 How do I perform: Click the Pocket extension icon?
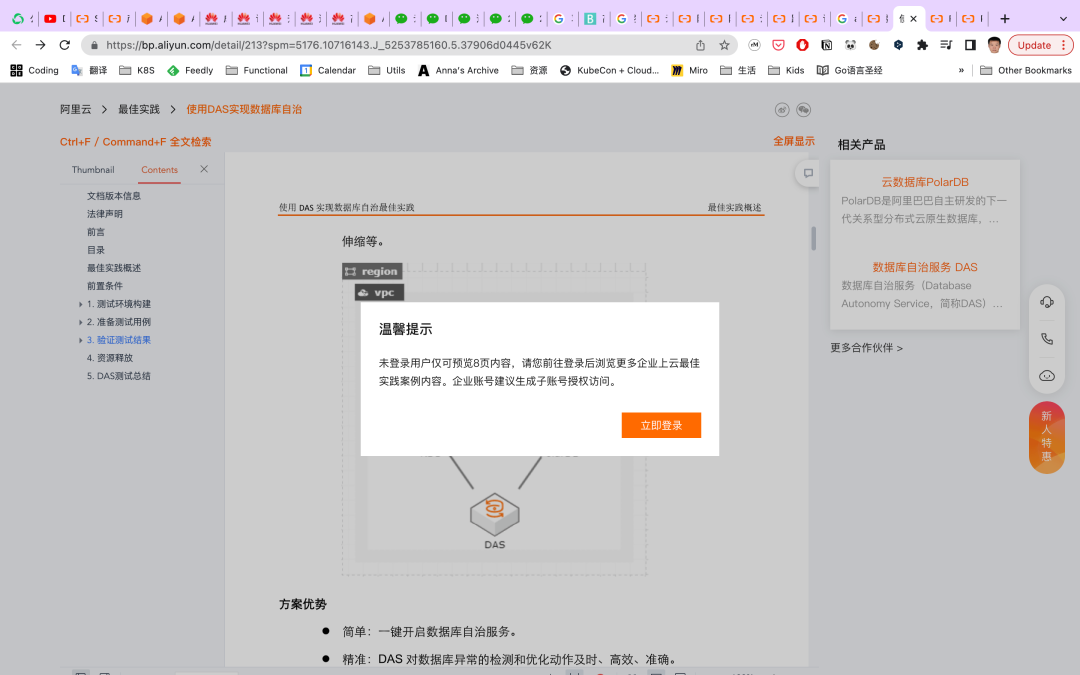[x=778, y=45]
